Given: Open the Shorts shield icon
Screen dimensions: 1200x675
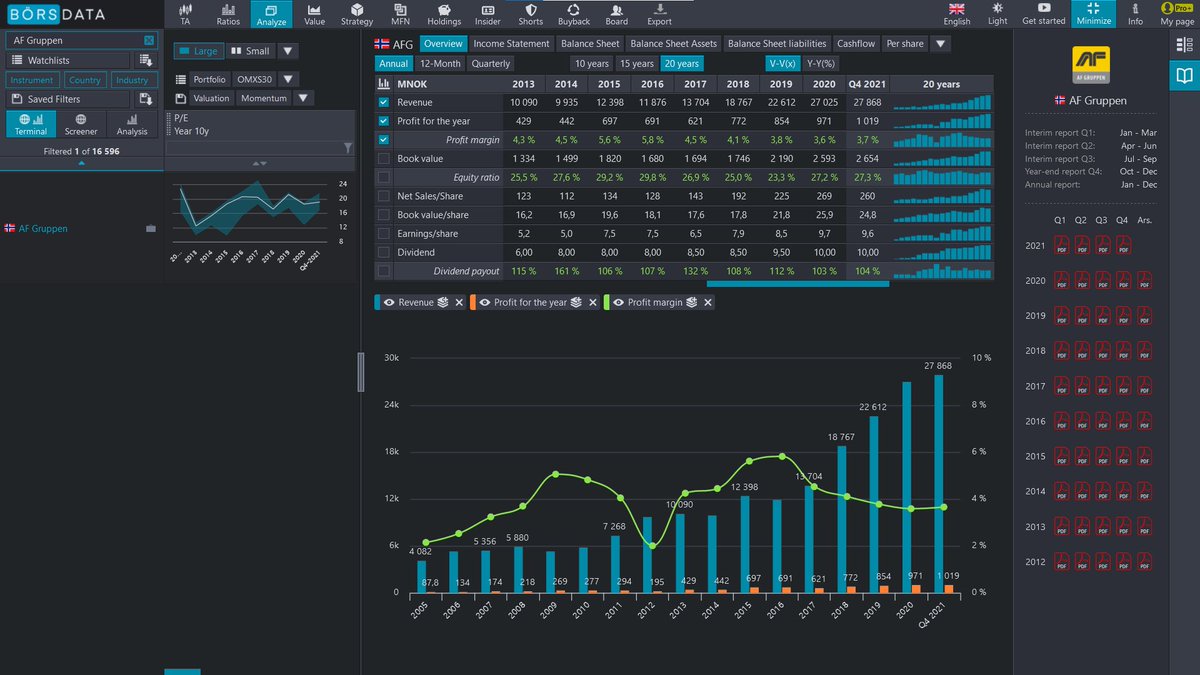Looking at the screenshot, I should (x=531, y=9).
